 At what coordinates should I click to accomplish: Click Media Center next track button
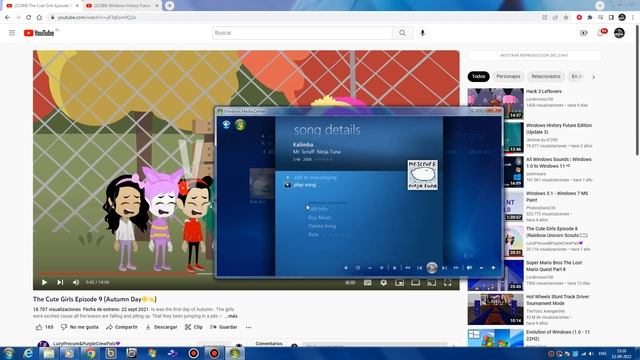[444, 268]
